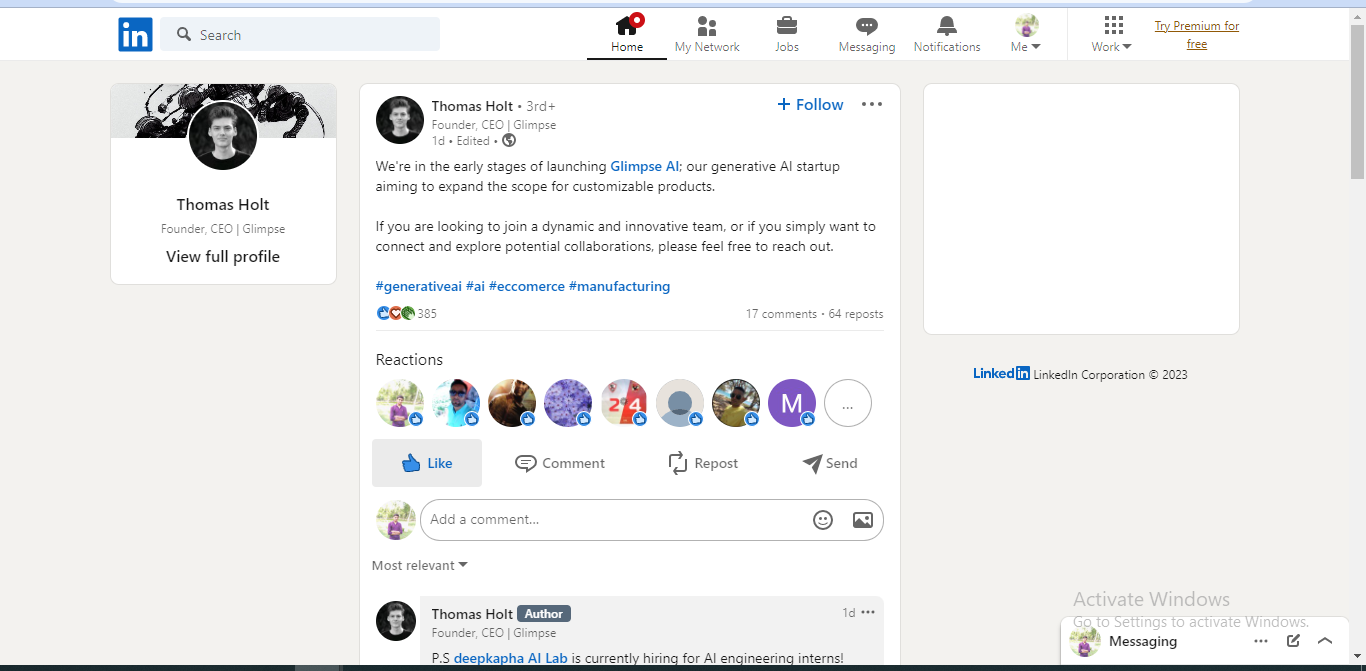The height and width of the screenshot is (671, 1366).
Task: Click Thomas Holt name on the post
Action: tap(472, 106)
